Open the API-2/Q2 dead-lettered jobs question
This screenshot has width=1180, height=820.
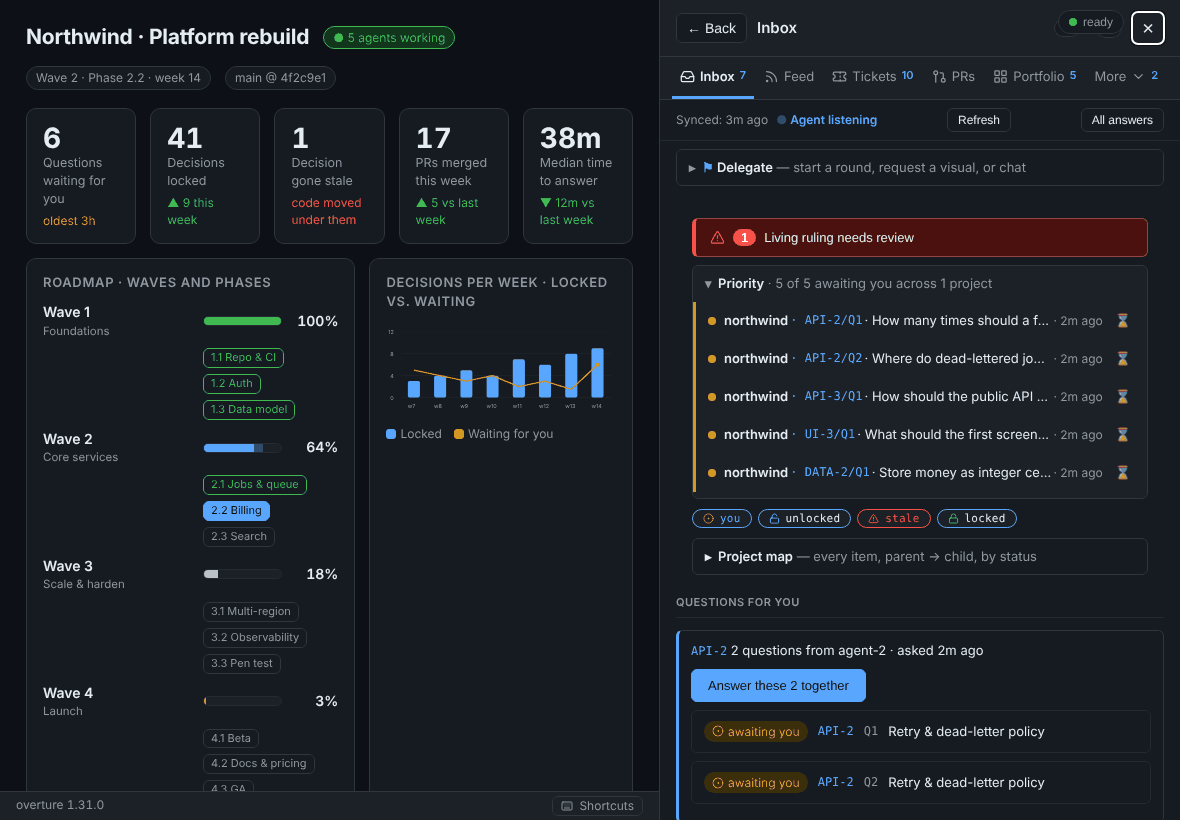pyautogui.click(x=920, y=359)
